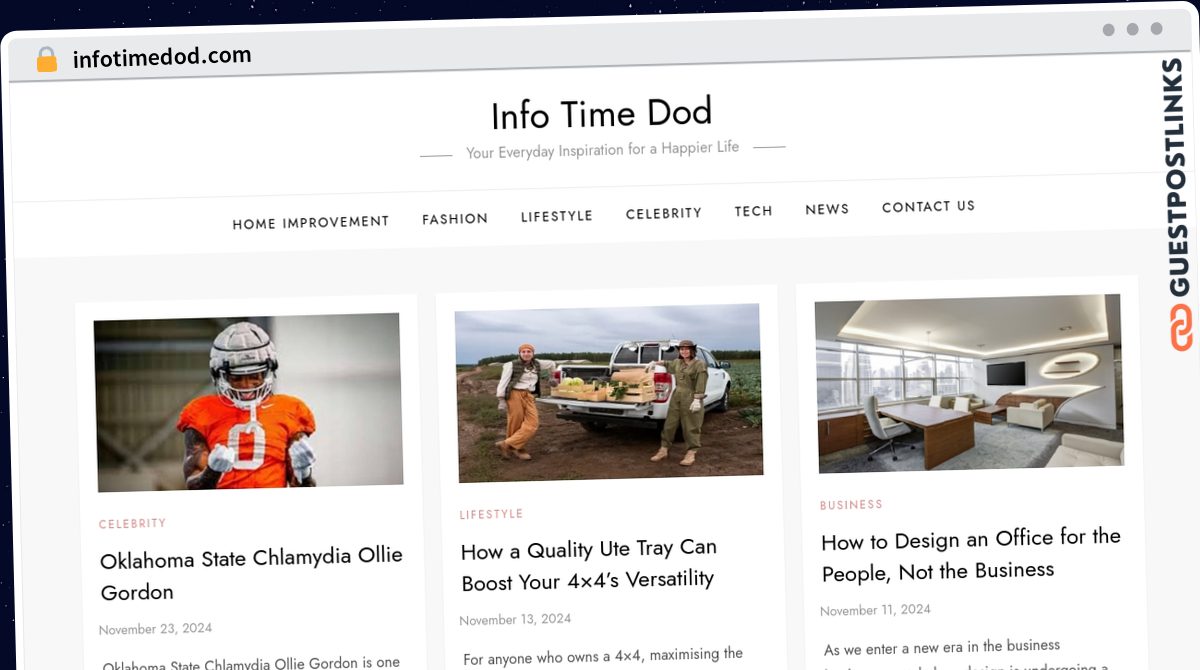
Task: Select the Lifestyle navigation menu item
Action: [557, 216]
